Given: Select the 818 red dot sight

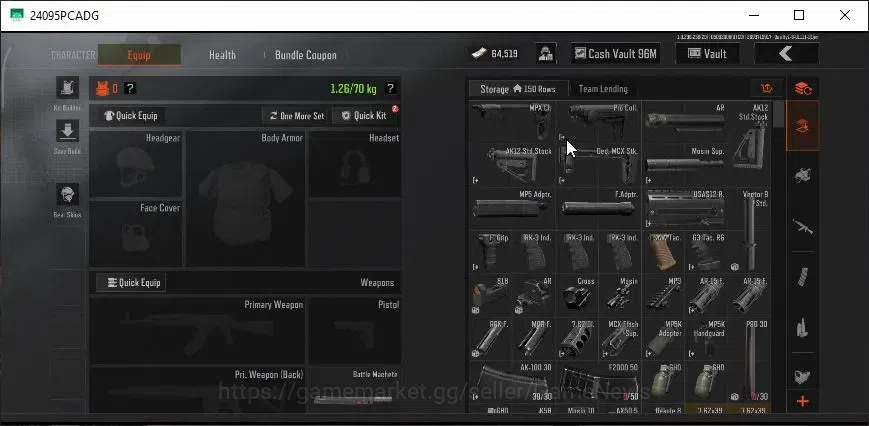Looking at the screenshot, I should 491,296.
